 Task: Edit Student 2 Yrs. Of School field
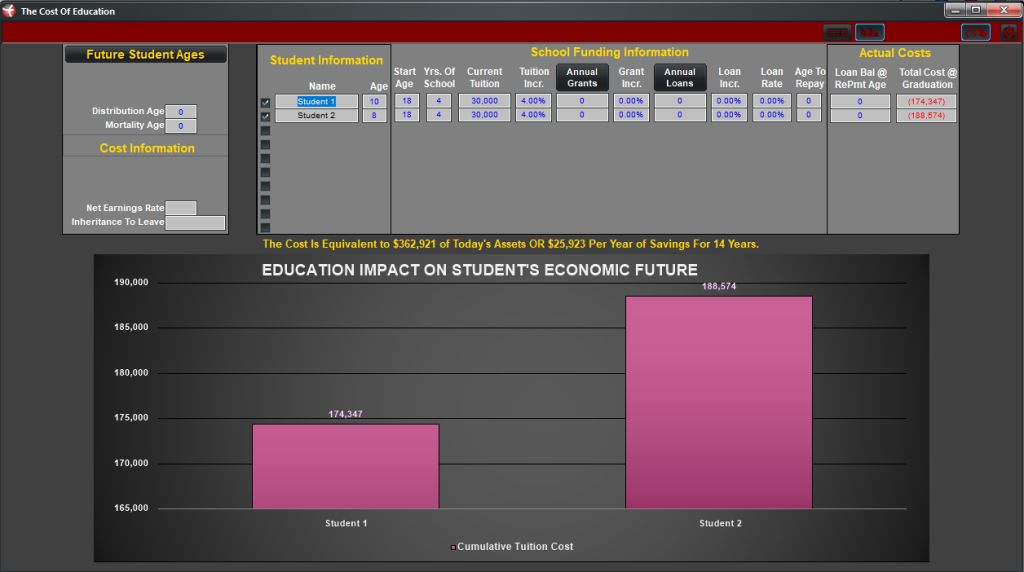[x=439, y=115]
